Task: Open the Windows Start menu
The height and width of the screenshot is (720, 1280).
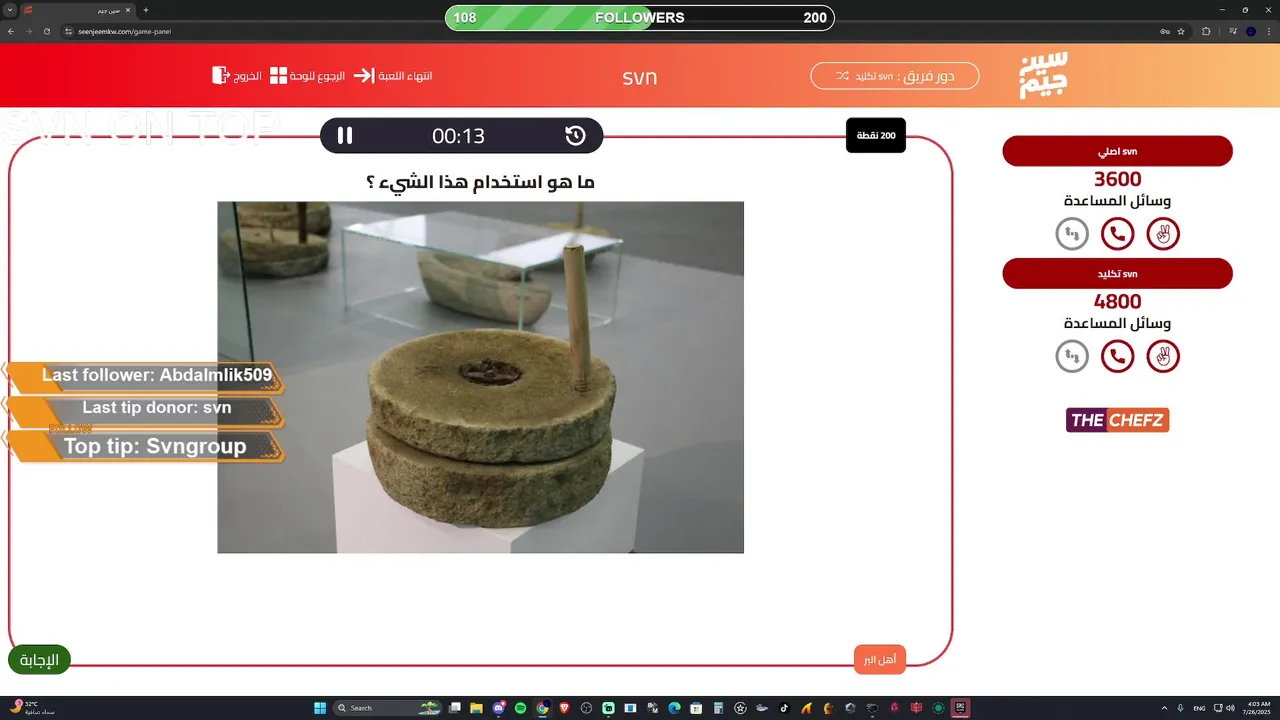Action: pyautogui.click(x=320, y=708)
